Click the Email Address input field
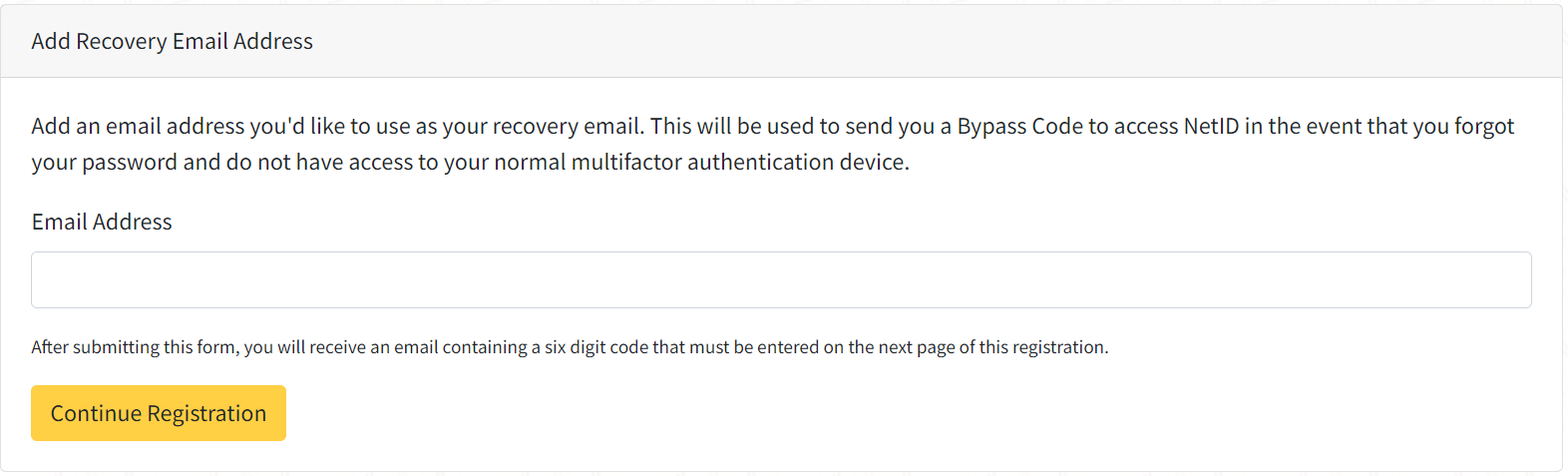Image resolution: width=1568 pixels, height=476 pixels. (x=781, y=279)
